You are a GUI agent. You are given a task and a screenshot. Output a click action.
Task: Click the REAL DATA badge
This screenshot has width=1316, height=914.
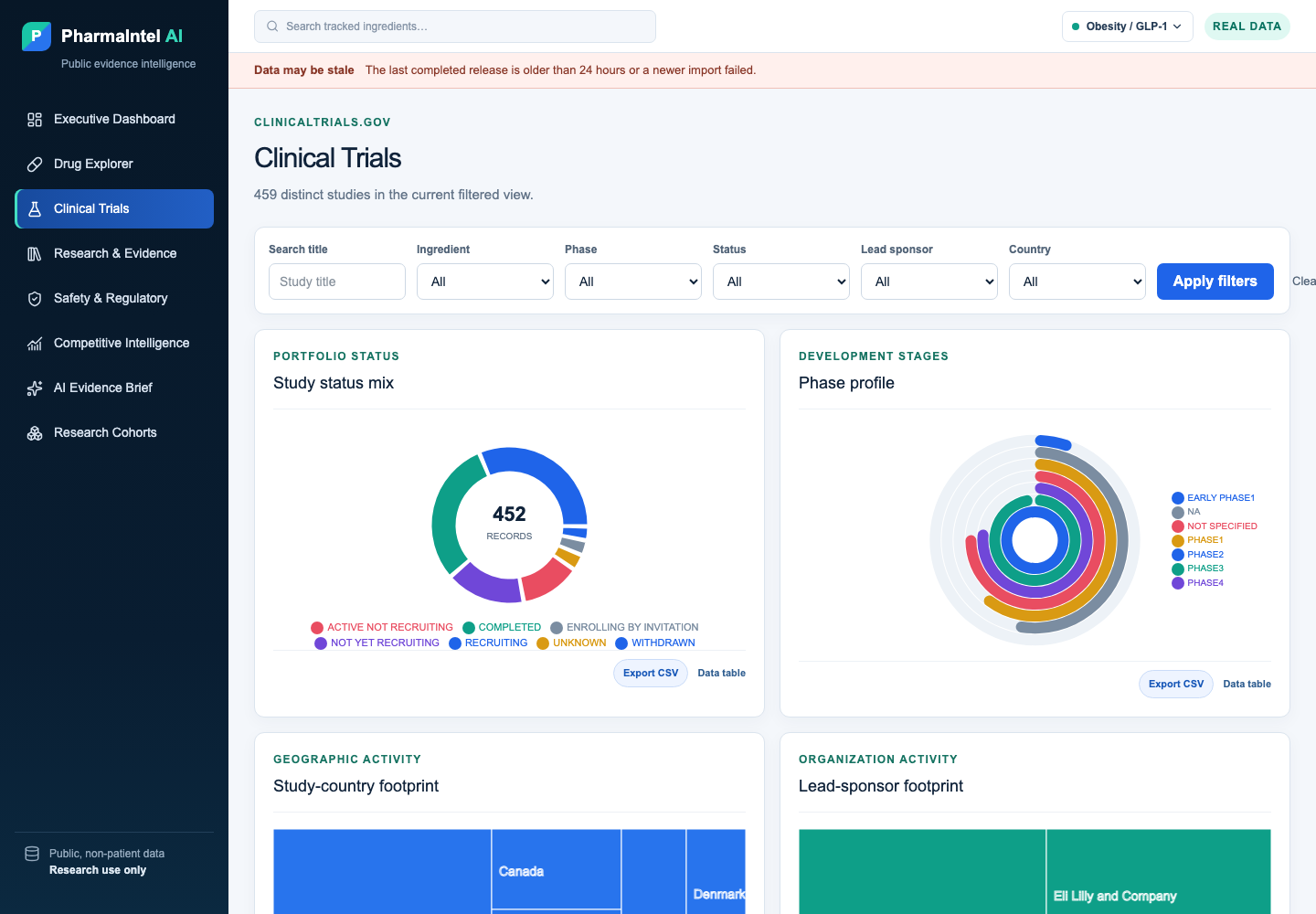coord(1247,27)
